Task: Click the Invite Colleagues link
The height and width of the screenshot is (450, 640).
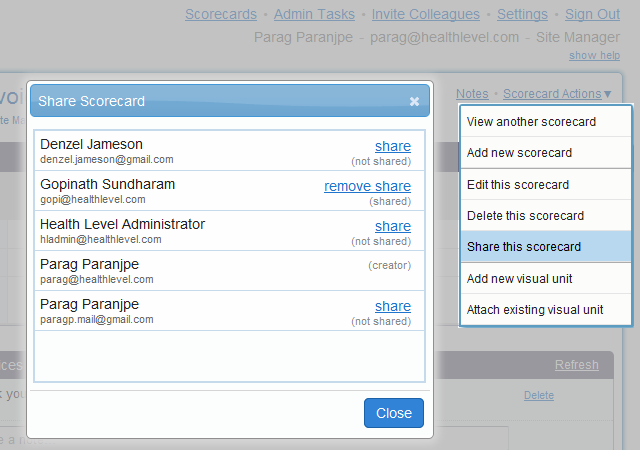Action: point(427,14)
